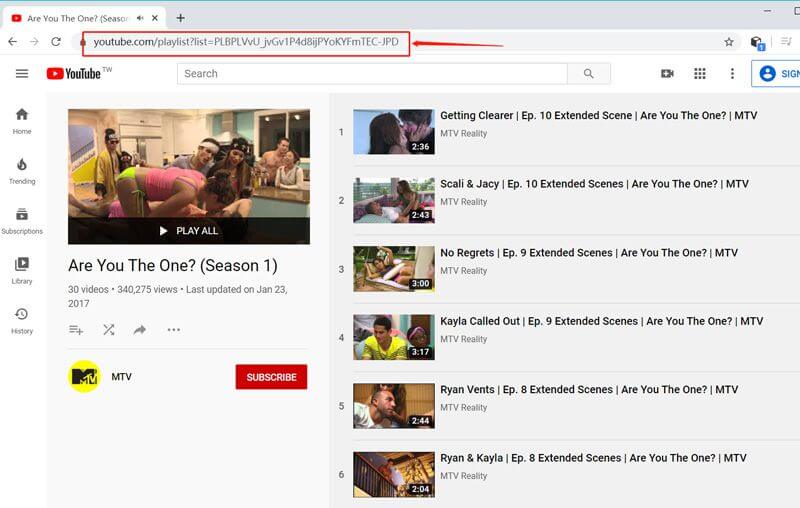
Task: Open the create video camera icon
Action: tap(667, 73)
